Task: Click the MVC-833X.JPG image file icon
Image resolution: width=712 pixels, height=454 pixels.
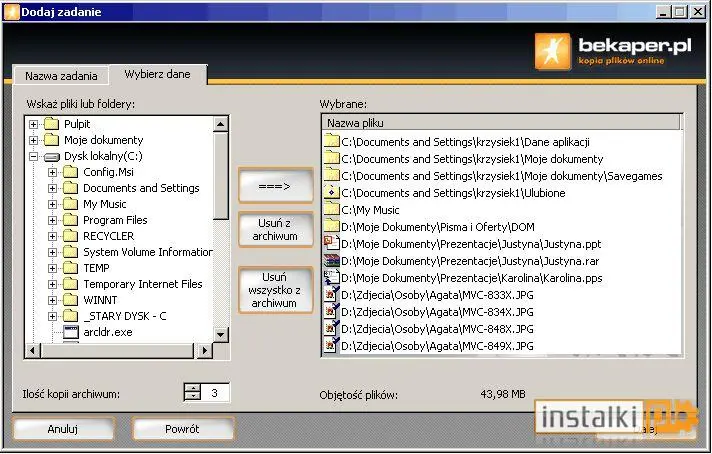Action: (331, 295)
